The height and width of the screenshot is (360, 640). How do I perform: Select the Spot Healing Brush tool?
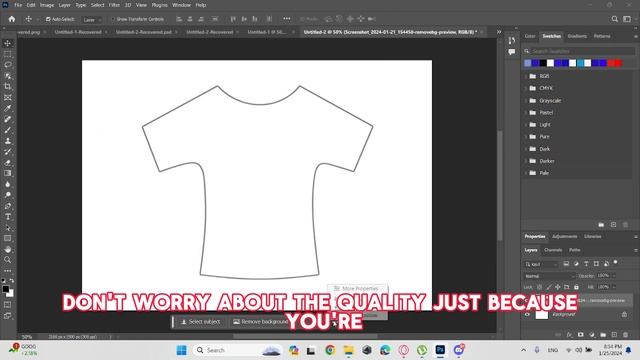tap(8, 119)
